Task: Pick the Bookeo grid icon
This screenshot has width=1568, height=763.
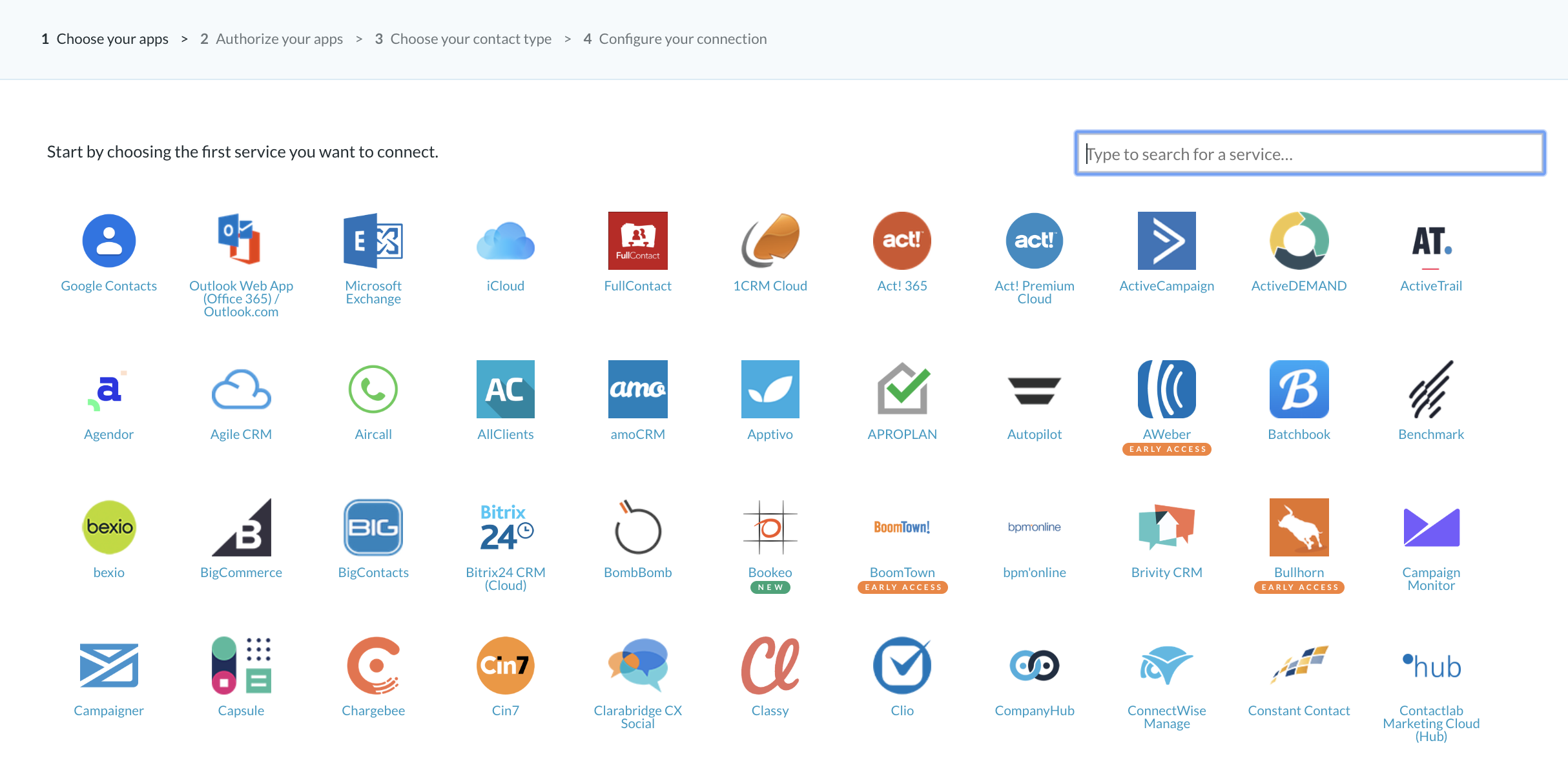Action: 770,527
